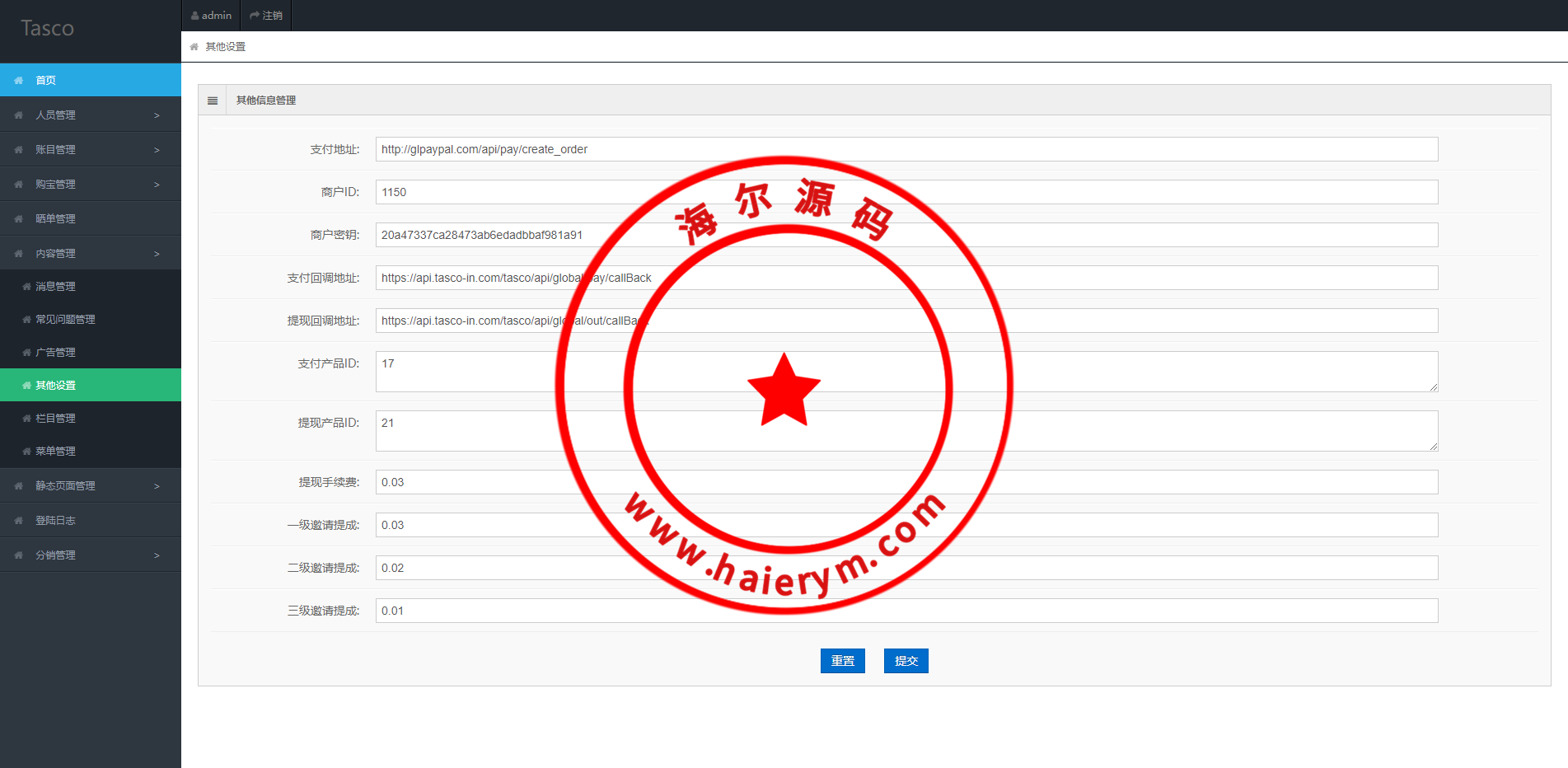Click the 分销管理 sidebar icon
The image size is (1568, 768).
point(18,555)
